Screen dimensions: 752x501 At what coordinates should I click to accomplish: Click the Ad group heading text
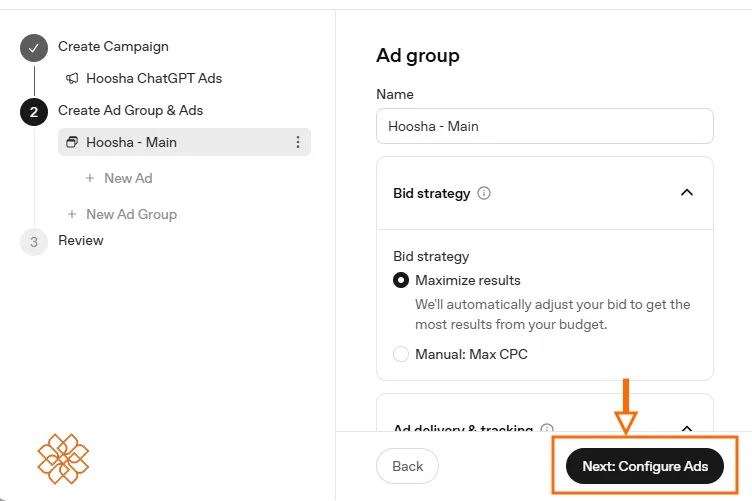point(418,56)
